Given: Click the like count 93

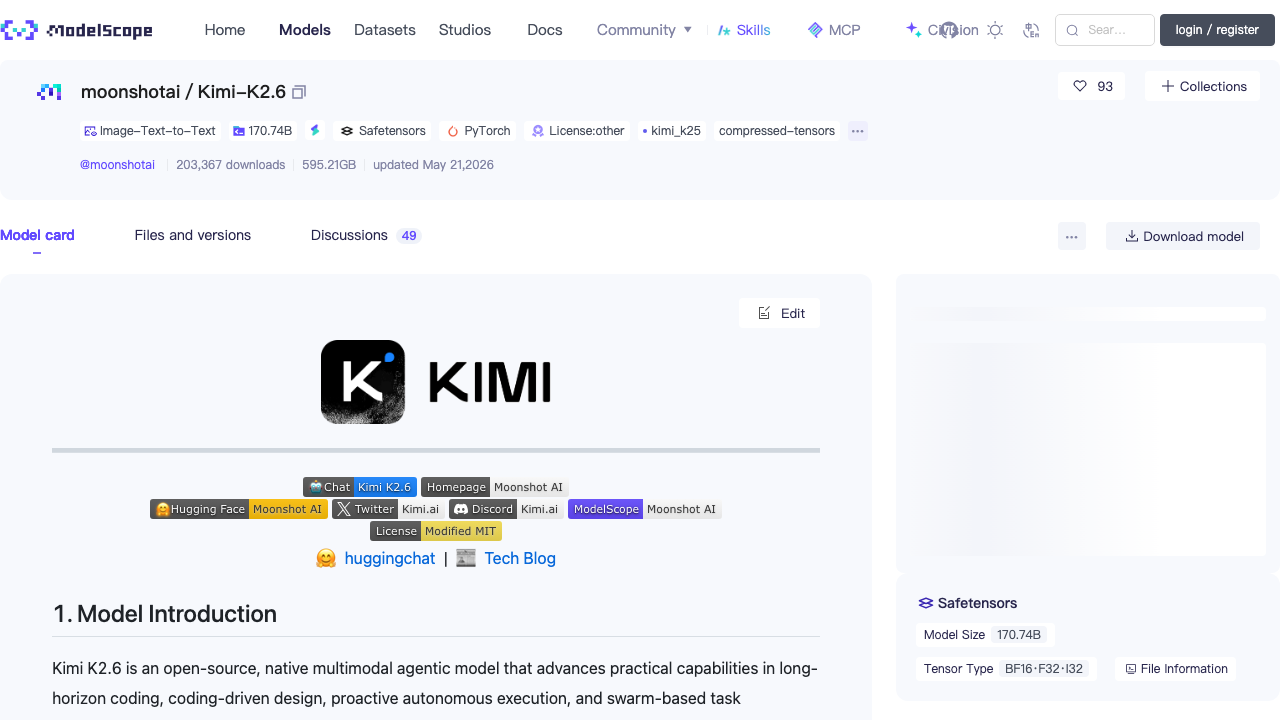Looking at the screenshot, I should 1105,86.
